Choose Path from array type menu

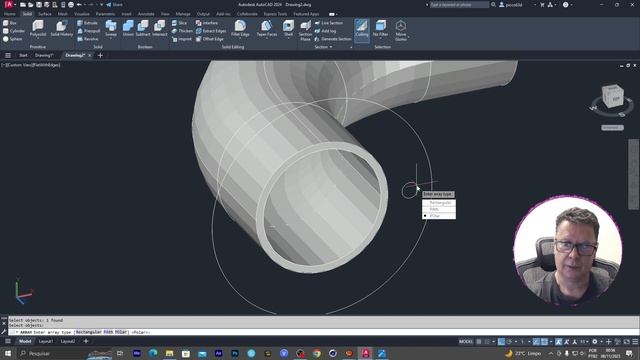[x=439, y=209]
